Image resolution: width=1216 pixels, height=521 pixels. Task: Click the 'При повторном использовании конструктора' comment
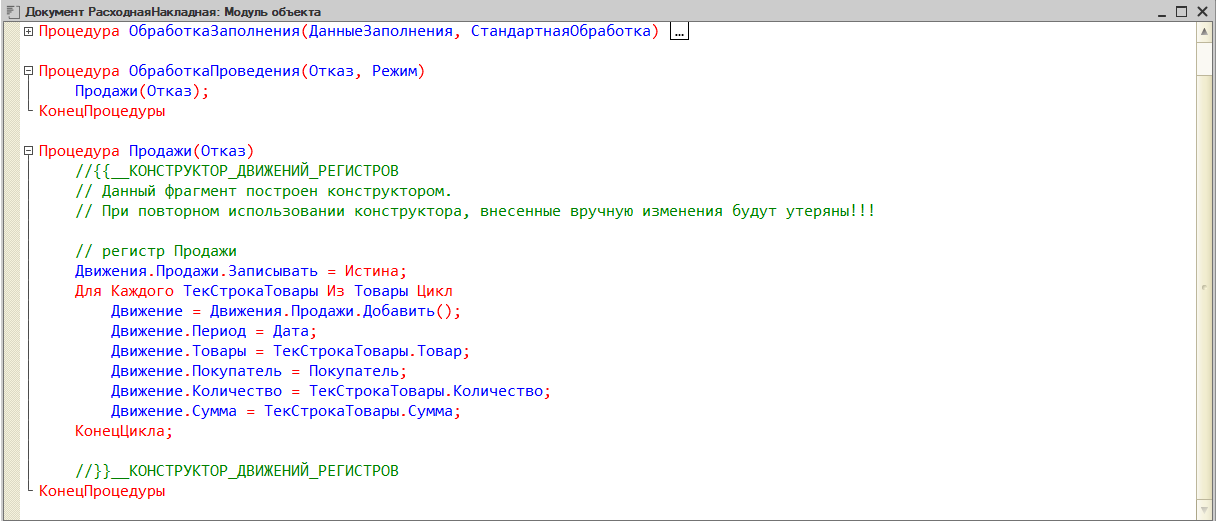click(x=475, y=211)
